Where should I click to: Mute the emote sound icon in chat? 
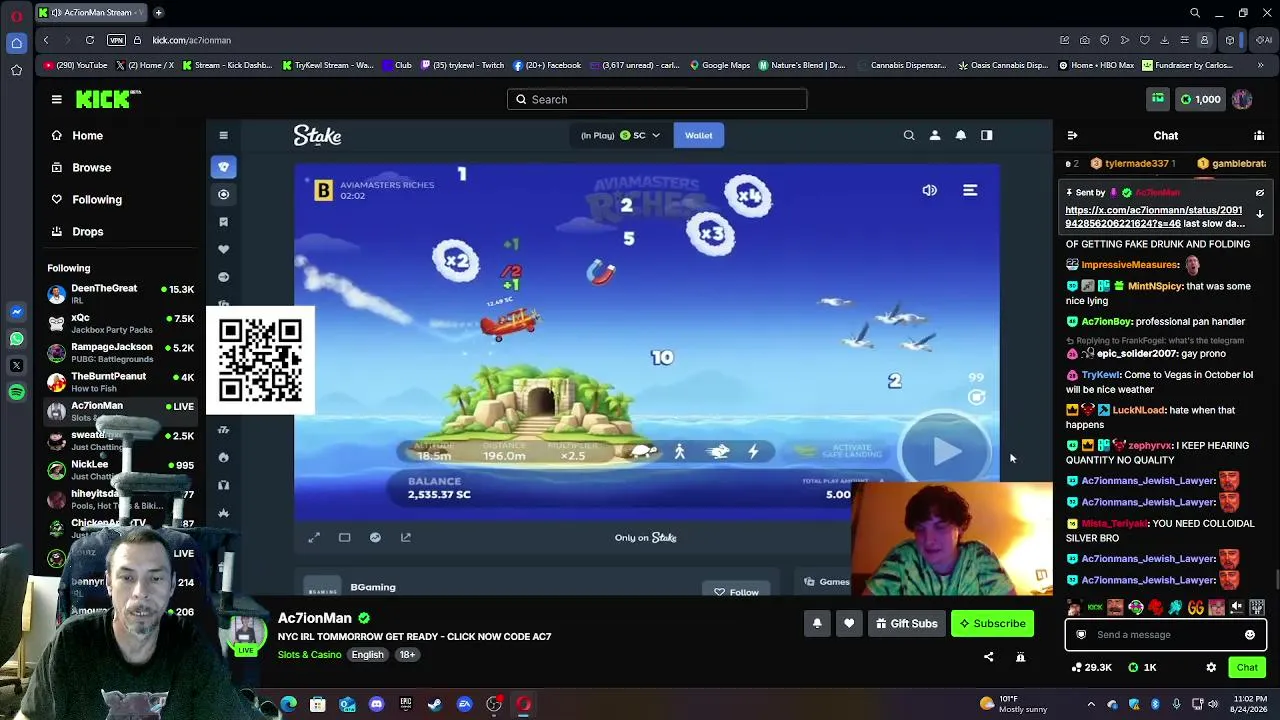tap(1237, 607)
